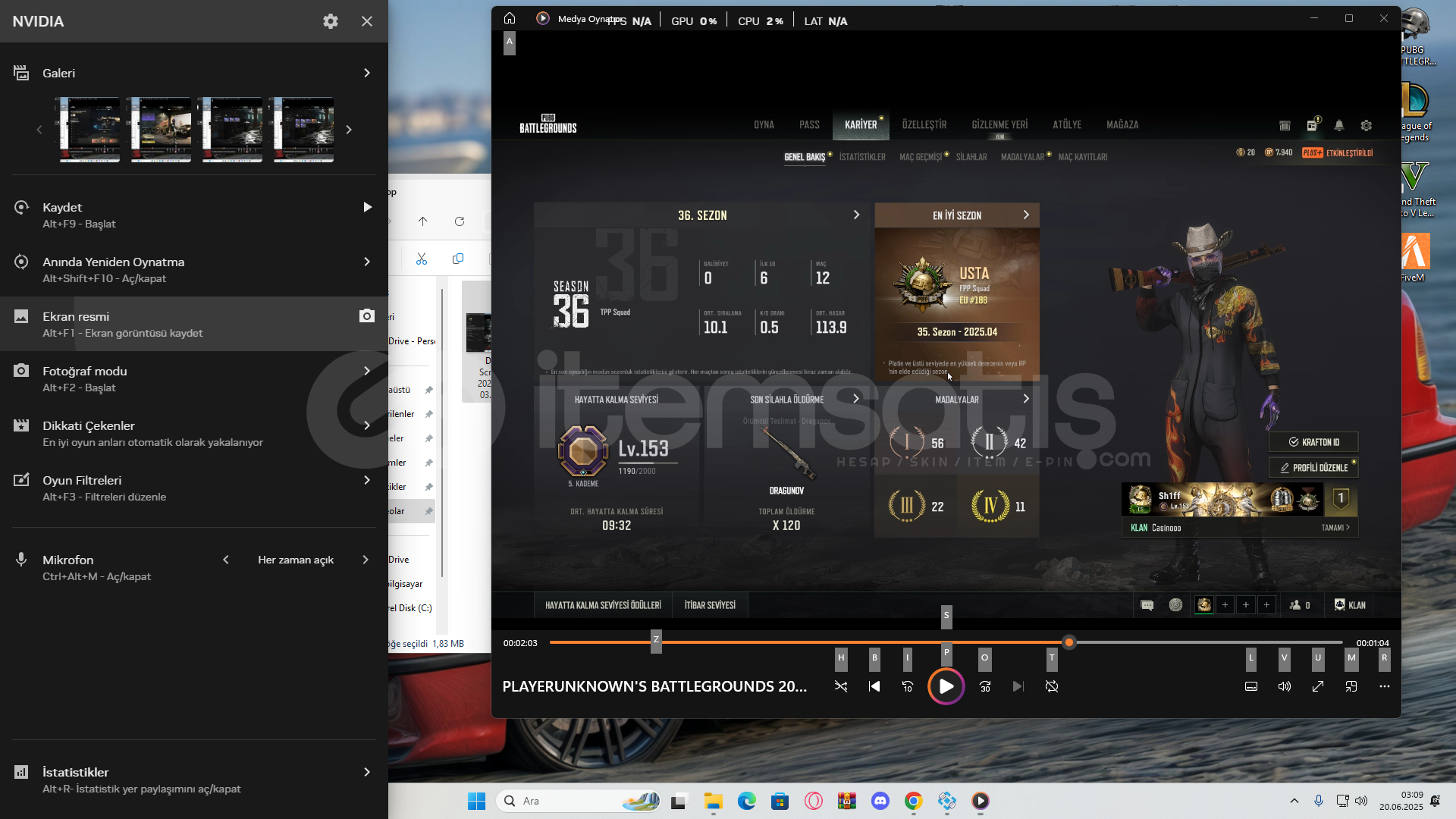Click Copy icon in File Explorer
The image size is (1456, 819).
458,259
